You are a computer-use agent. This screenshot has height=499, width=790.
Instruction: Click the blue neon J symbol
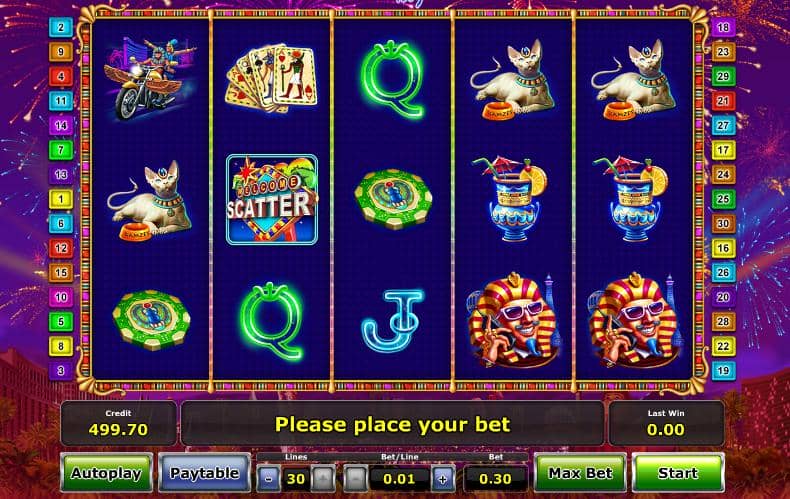pyautogui.click(x=393, y=320)
